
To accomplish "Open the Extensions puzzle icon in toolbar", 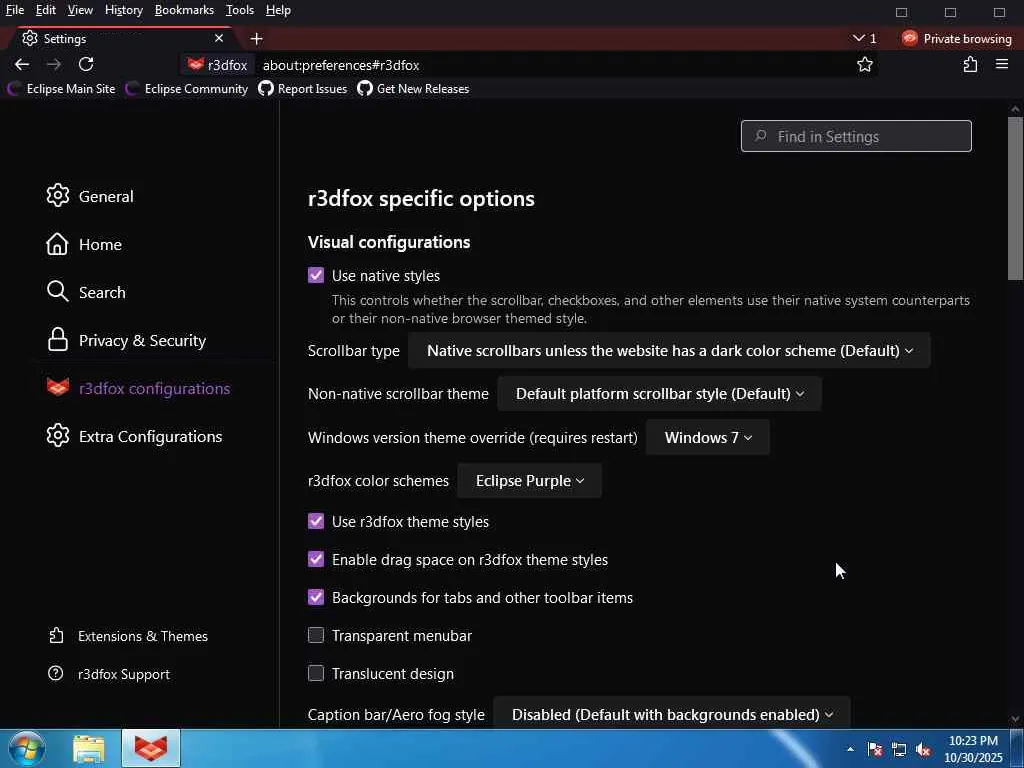I will pyautogui.click(x=970, y=64).
